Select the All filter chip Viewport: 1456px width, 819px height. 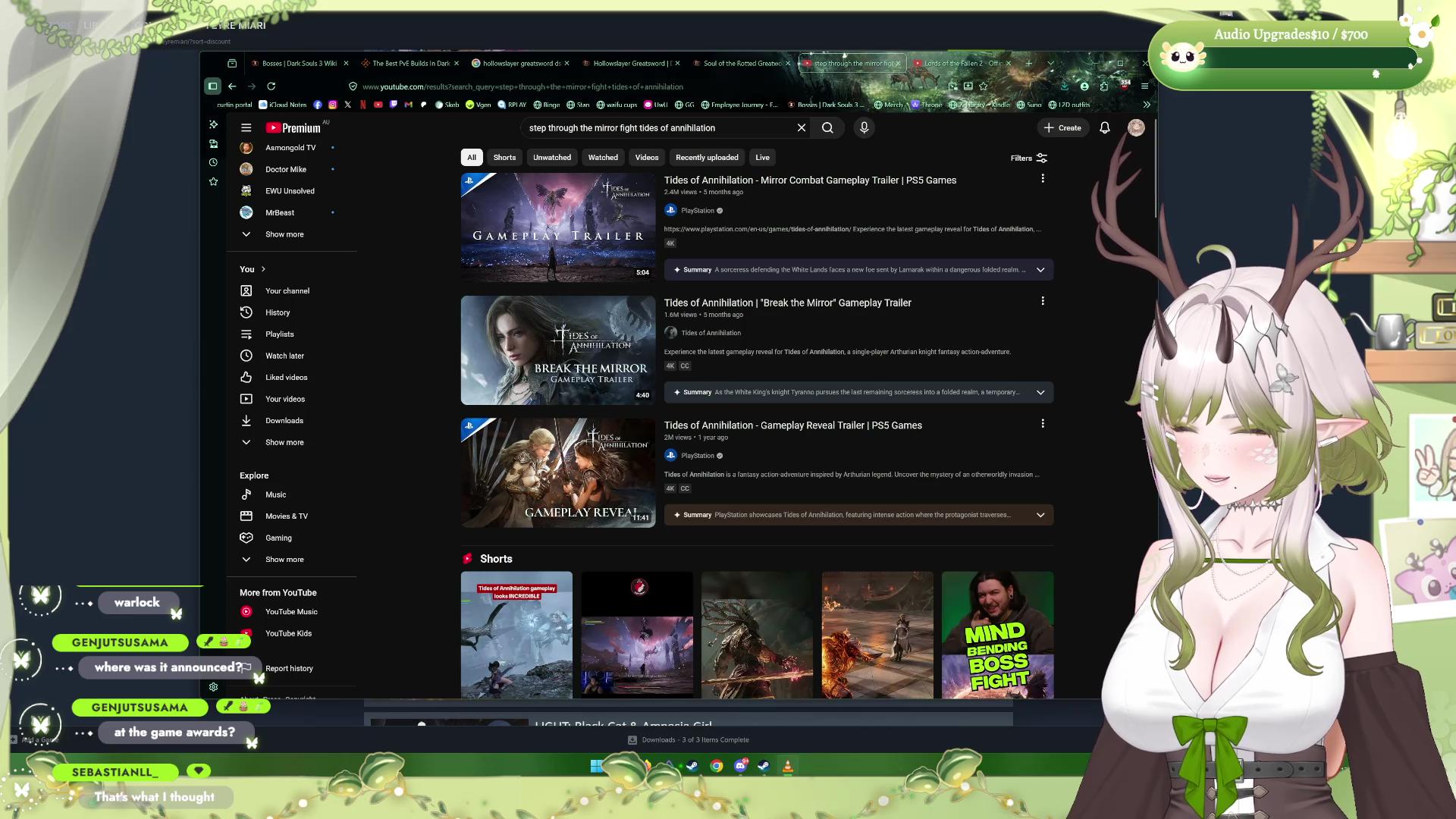[x=472, y=158]
